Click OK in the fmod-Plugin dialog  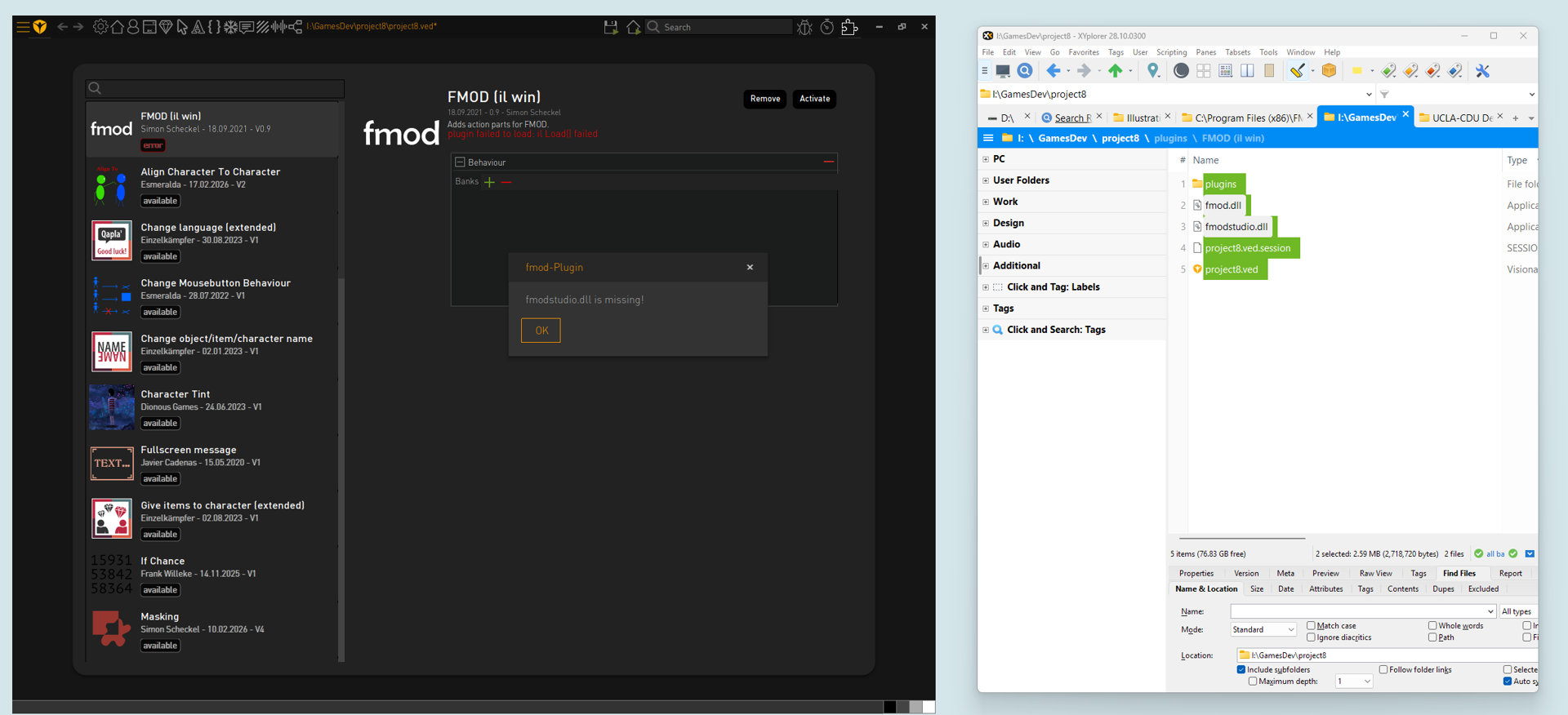541,331
